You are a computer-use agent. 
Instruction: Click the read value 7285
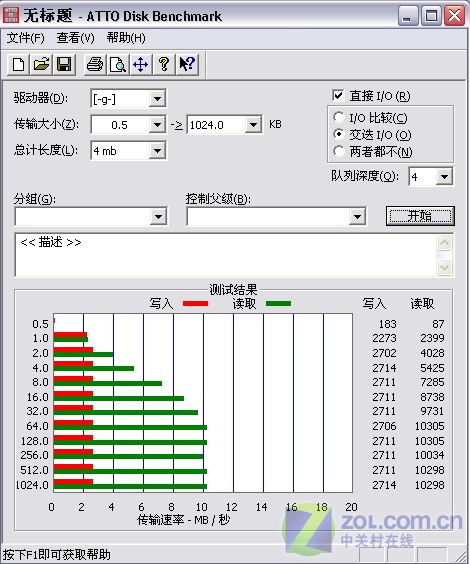click(x=432, y=382)
